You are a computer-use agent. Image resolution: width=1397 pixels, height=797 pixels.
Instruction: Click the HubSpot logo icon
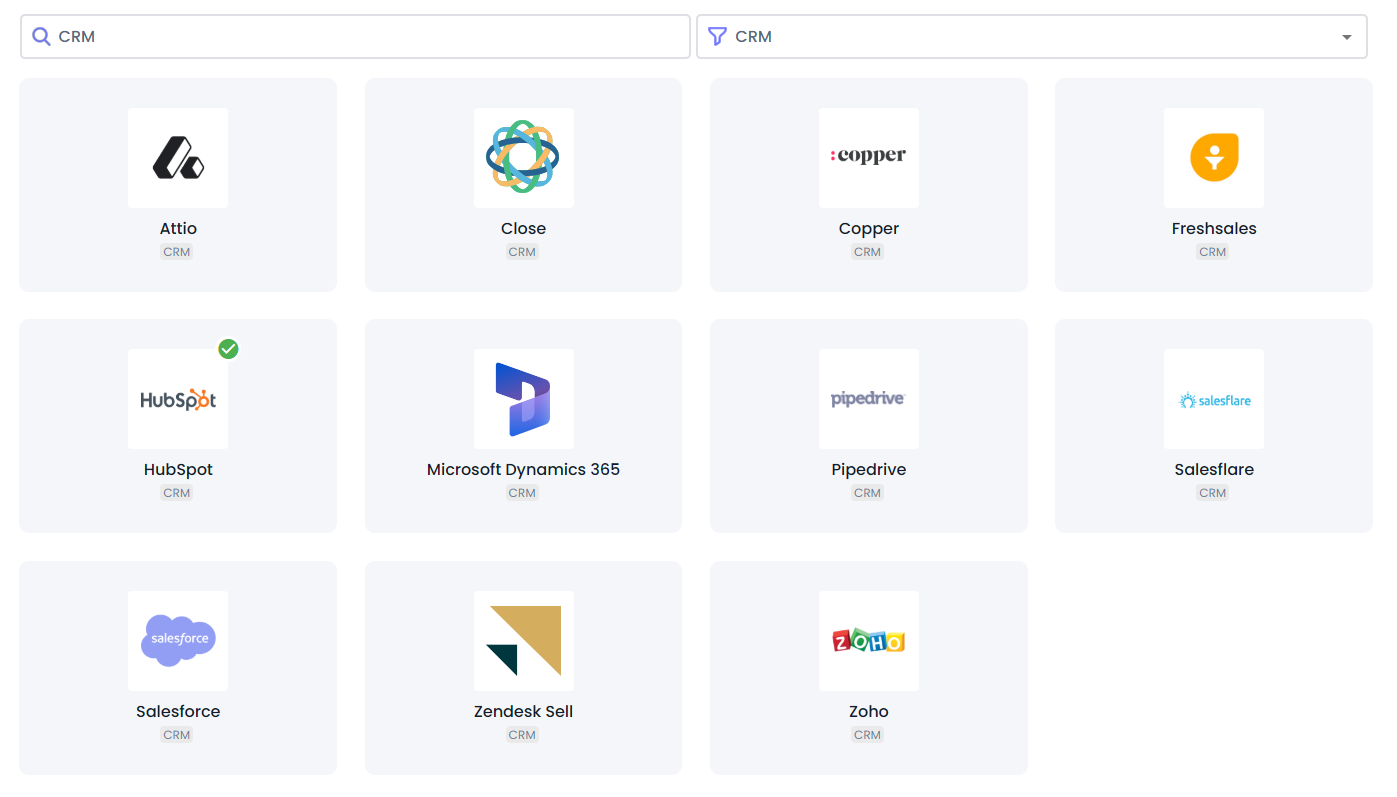click(x=178, y=399)
